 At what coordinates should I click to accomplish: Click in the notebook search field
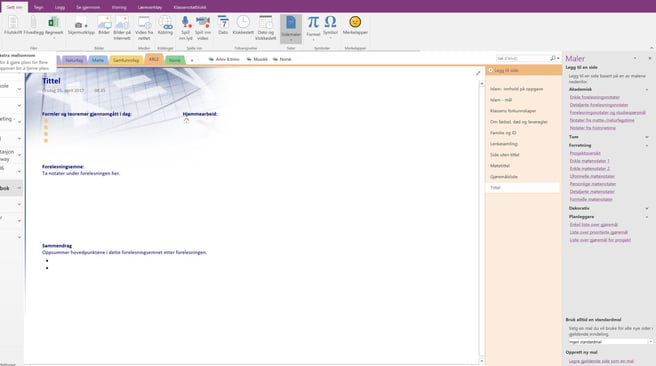[523, 59]
